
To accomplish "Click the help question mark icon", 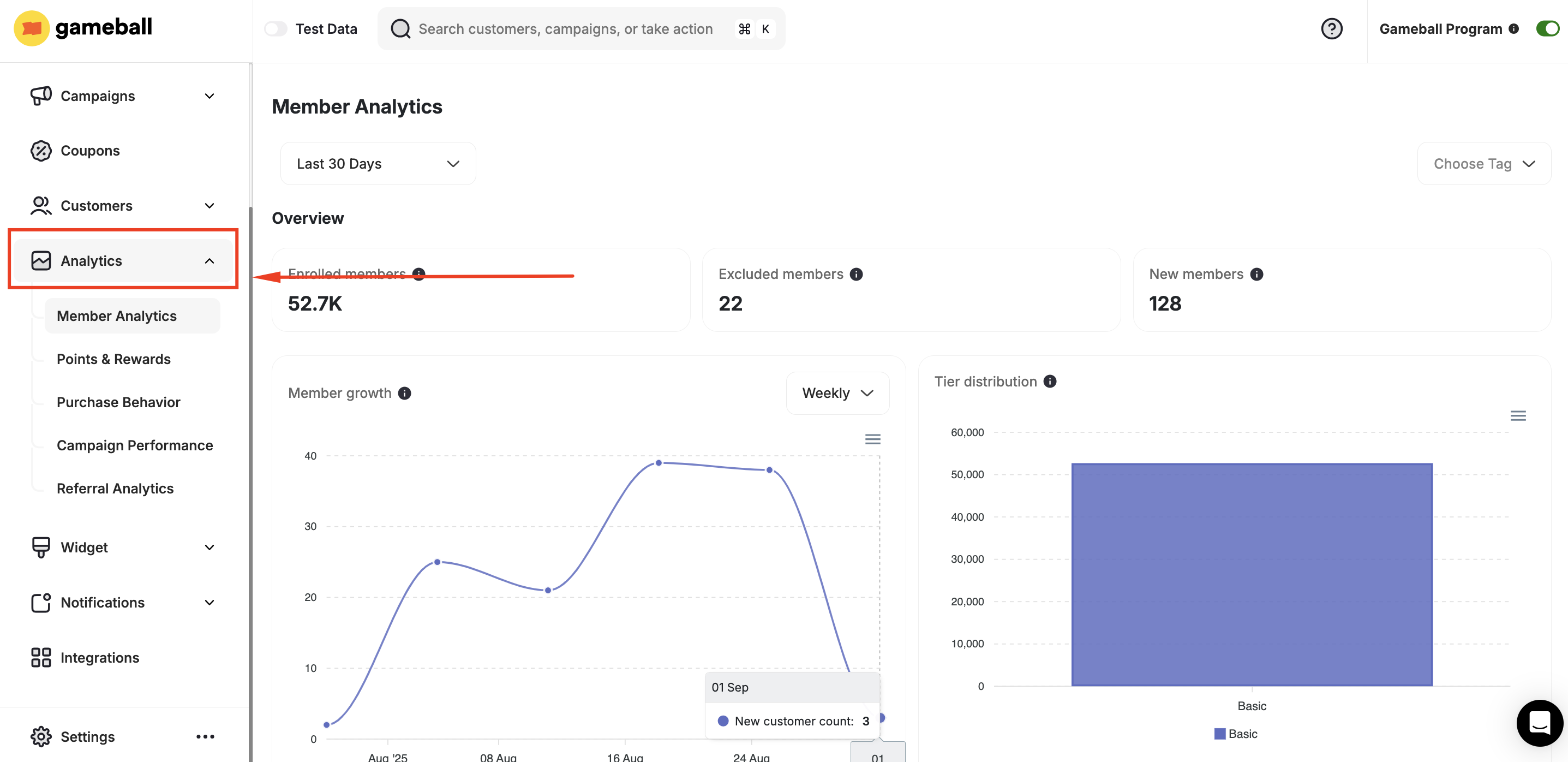I will click(x=1332, y=28).
